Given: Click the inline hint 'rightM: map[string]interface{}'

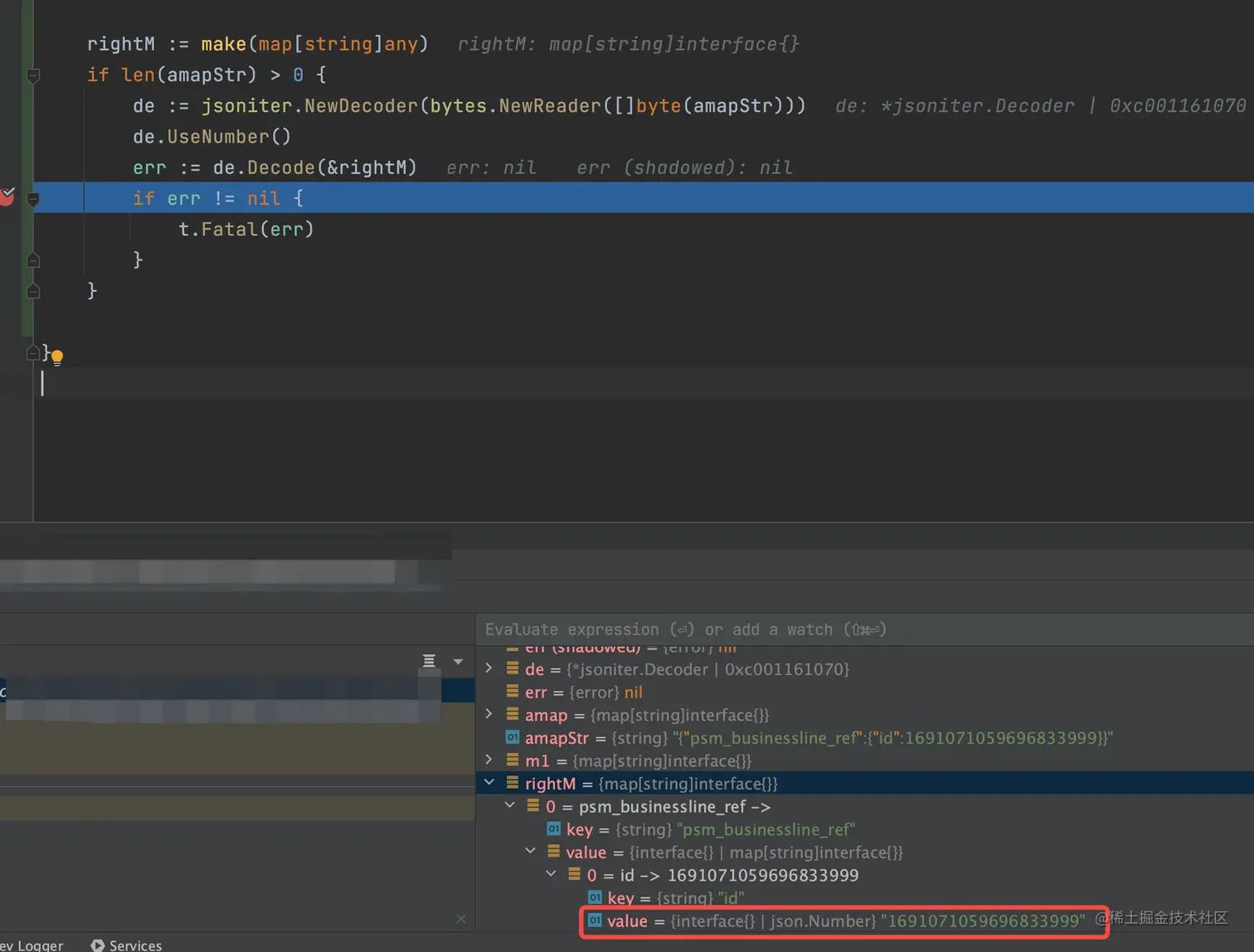Looking at the screenshot, I should (628, 44).
